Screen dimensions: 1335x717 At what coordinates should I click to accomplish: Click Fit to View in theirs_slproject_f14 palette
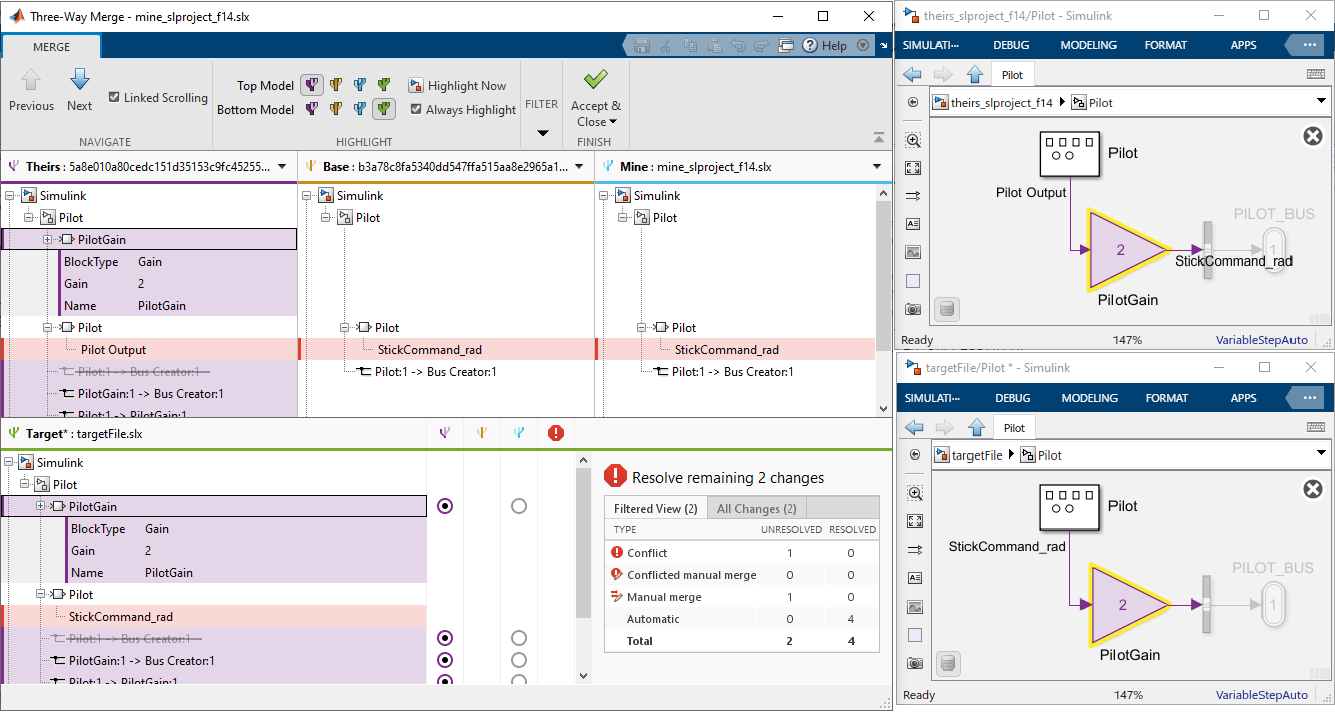pyautogui.click(x=913, y=168)
